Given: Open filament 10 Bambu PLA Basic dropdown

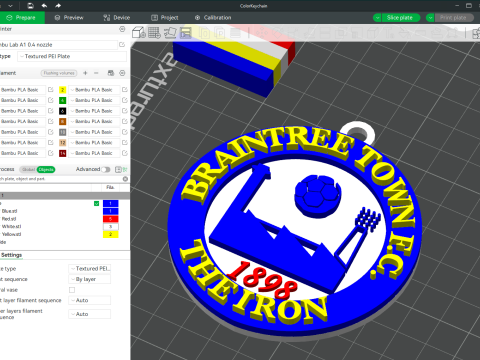Looking at the screenshot, I should [94, 132].
